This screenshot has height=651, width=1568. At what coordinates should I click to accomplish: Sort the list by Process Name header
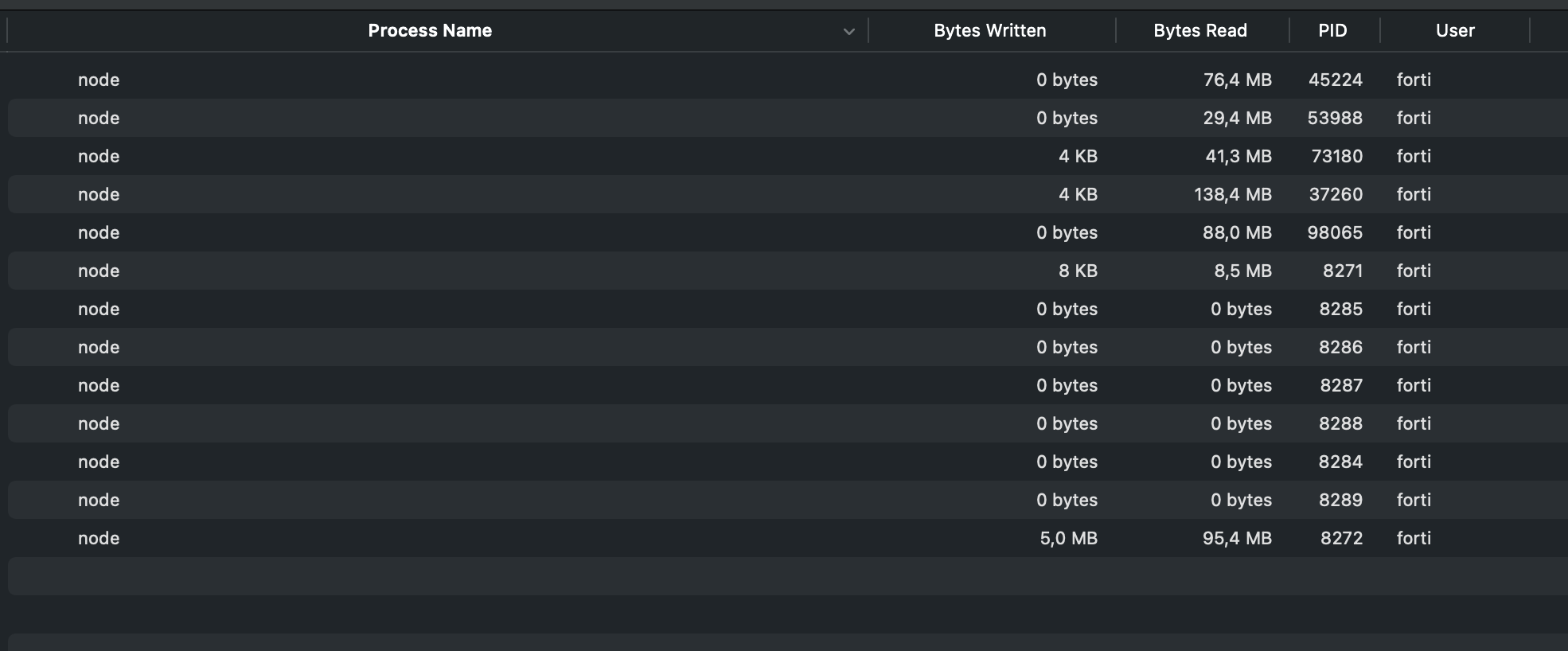(430, 31)
